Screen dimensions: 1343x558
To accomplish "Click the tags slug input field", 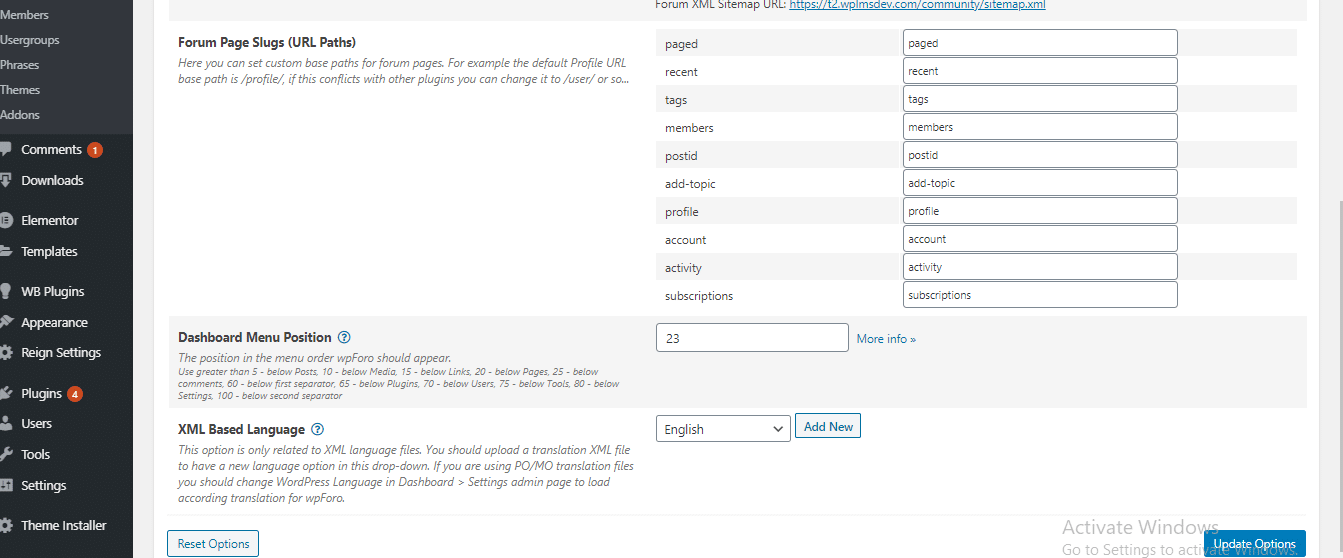I will coord(1040,99).
